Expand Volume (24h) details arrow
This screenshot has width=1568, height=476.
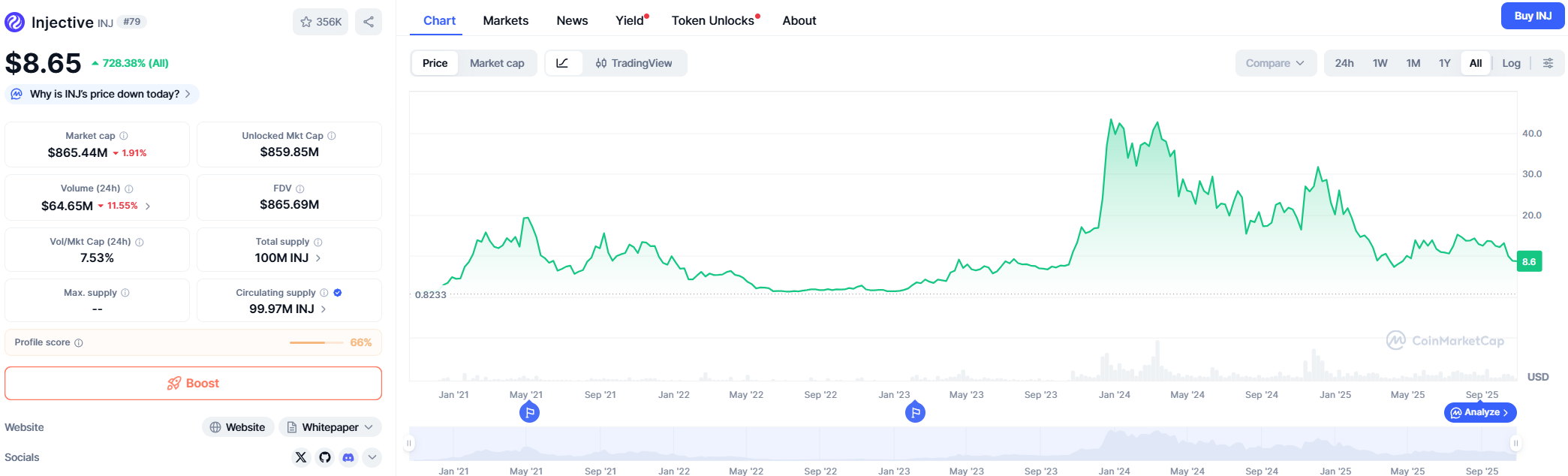pos(148,206)
